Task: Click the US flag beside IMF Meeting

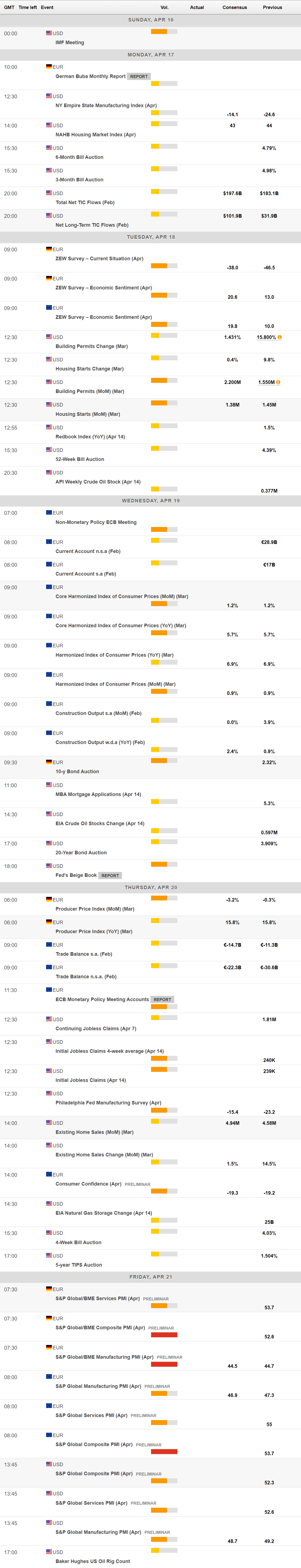Action: click(x=49, y=33)
